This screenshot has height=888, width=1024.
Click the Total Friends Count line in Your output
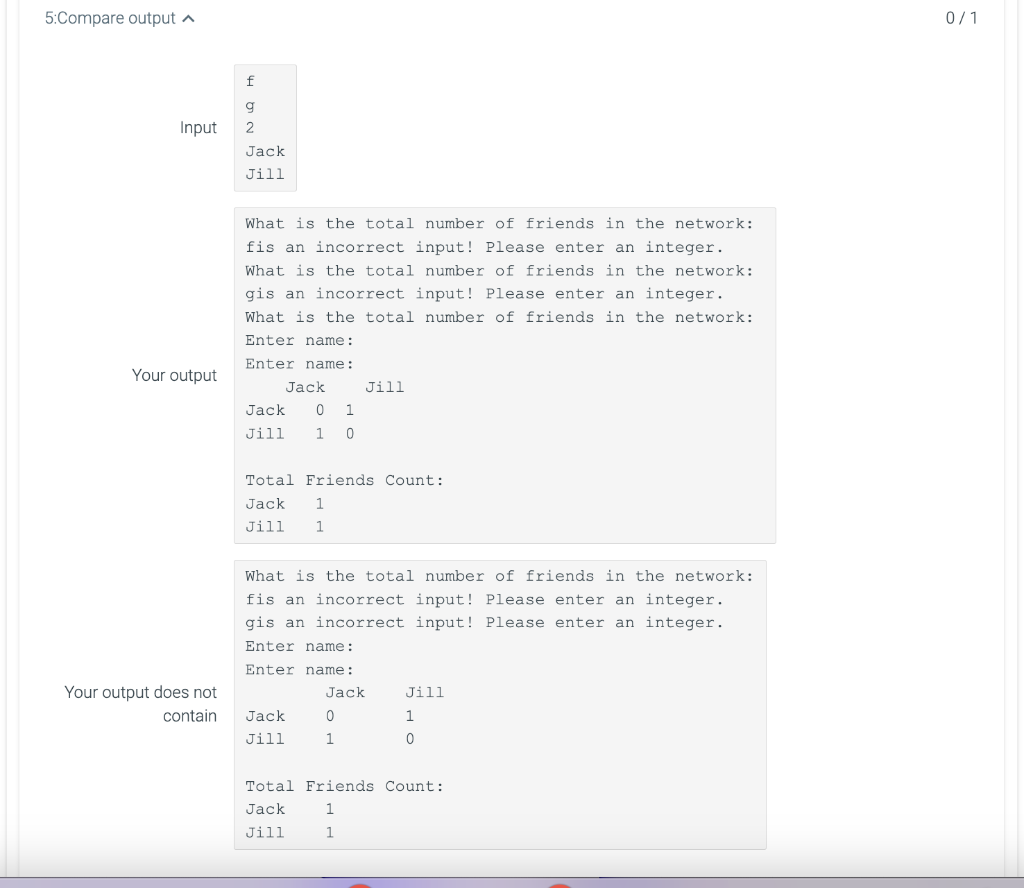tap(343, 480)
